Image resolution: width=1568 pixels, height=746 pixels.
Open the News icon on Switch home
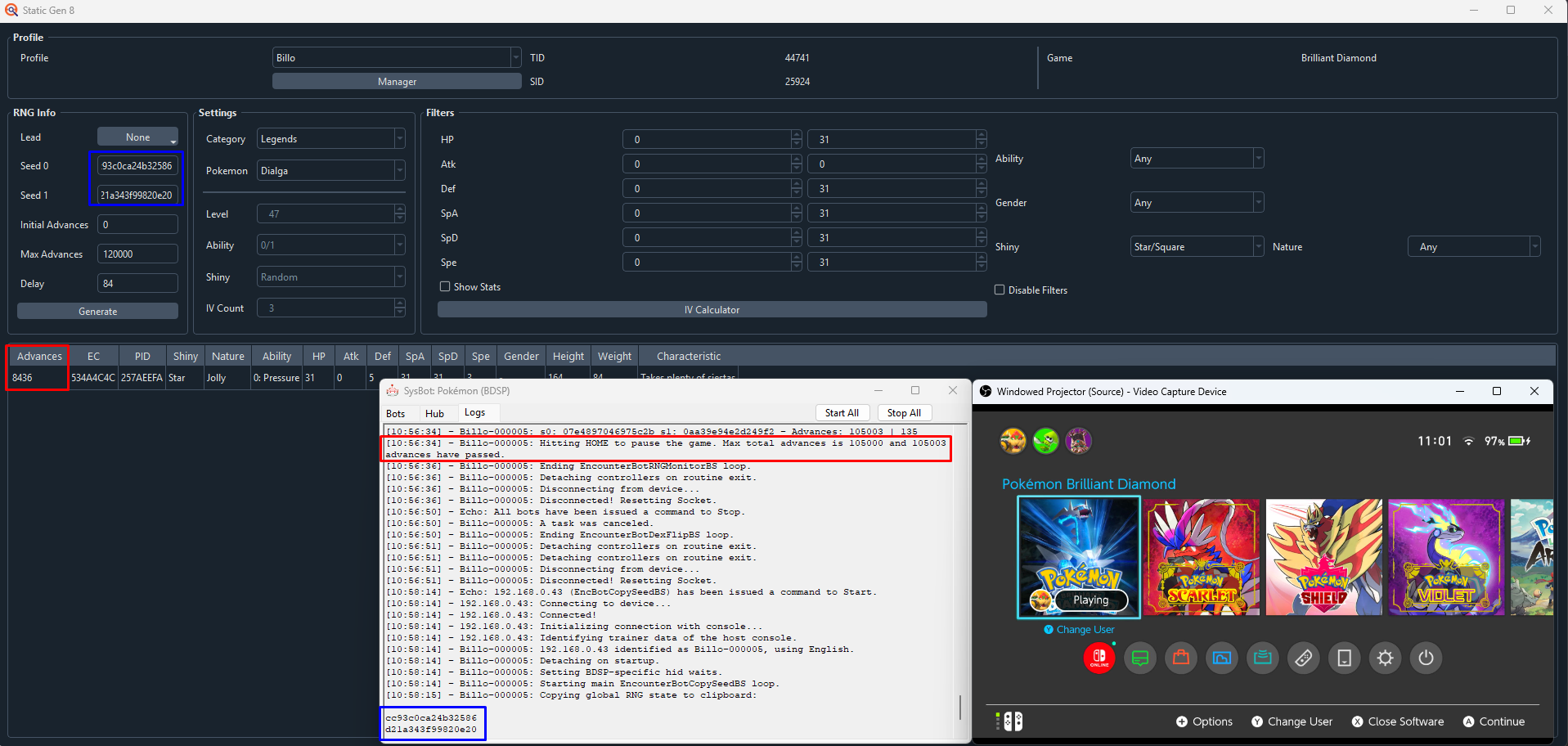[x=1139, y=658]
